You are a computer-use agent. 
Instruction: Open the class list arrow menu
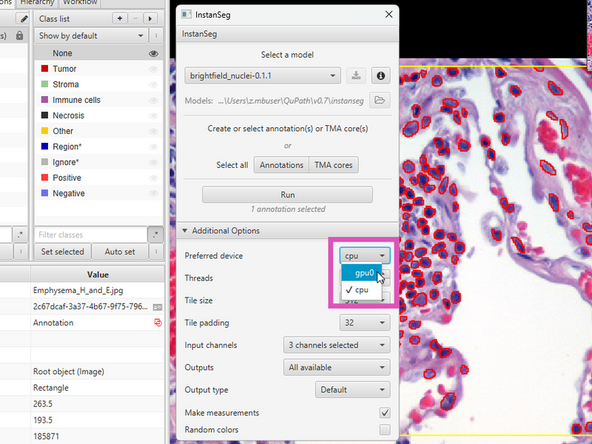150,18
